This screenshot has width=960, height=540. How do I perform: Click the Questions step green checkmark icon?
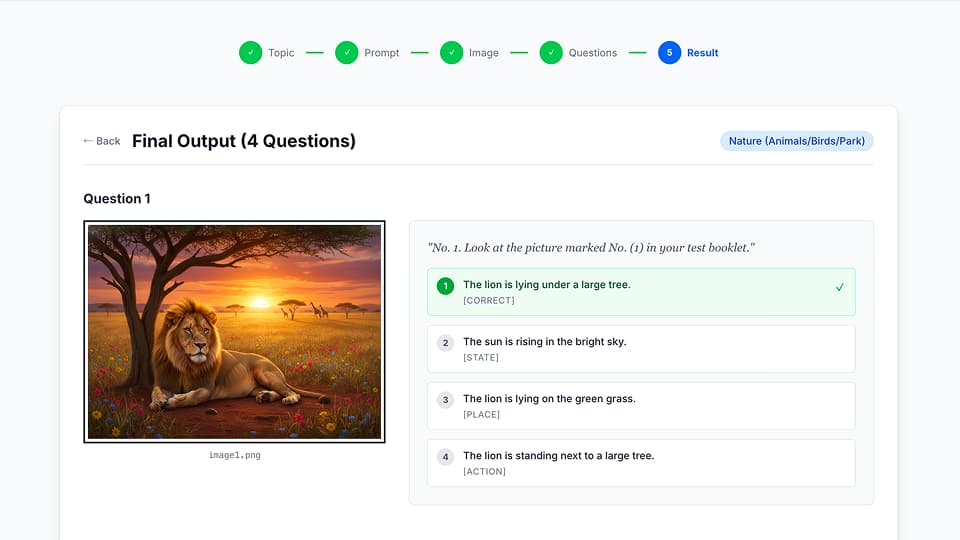[551, 53]
